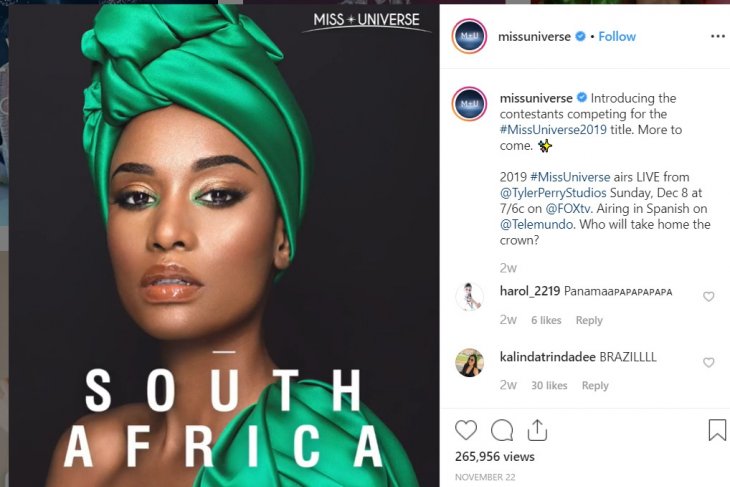Image resolution: width=730 pixels, height=487 pixels.
Task: Reply to kalindatrindadee's comment
Action: 595,386
